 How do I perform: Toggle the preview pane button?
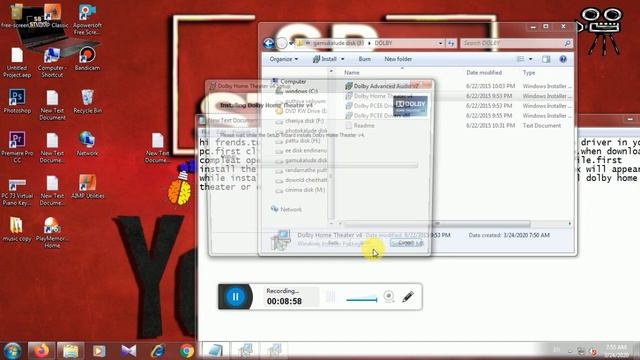pos(546,59)
